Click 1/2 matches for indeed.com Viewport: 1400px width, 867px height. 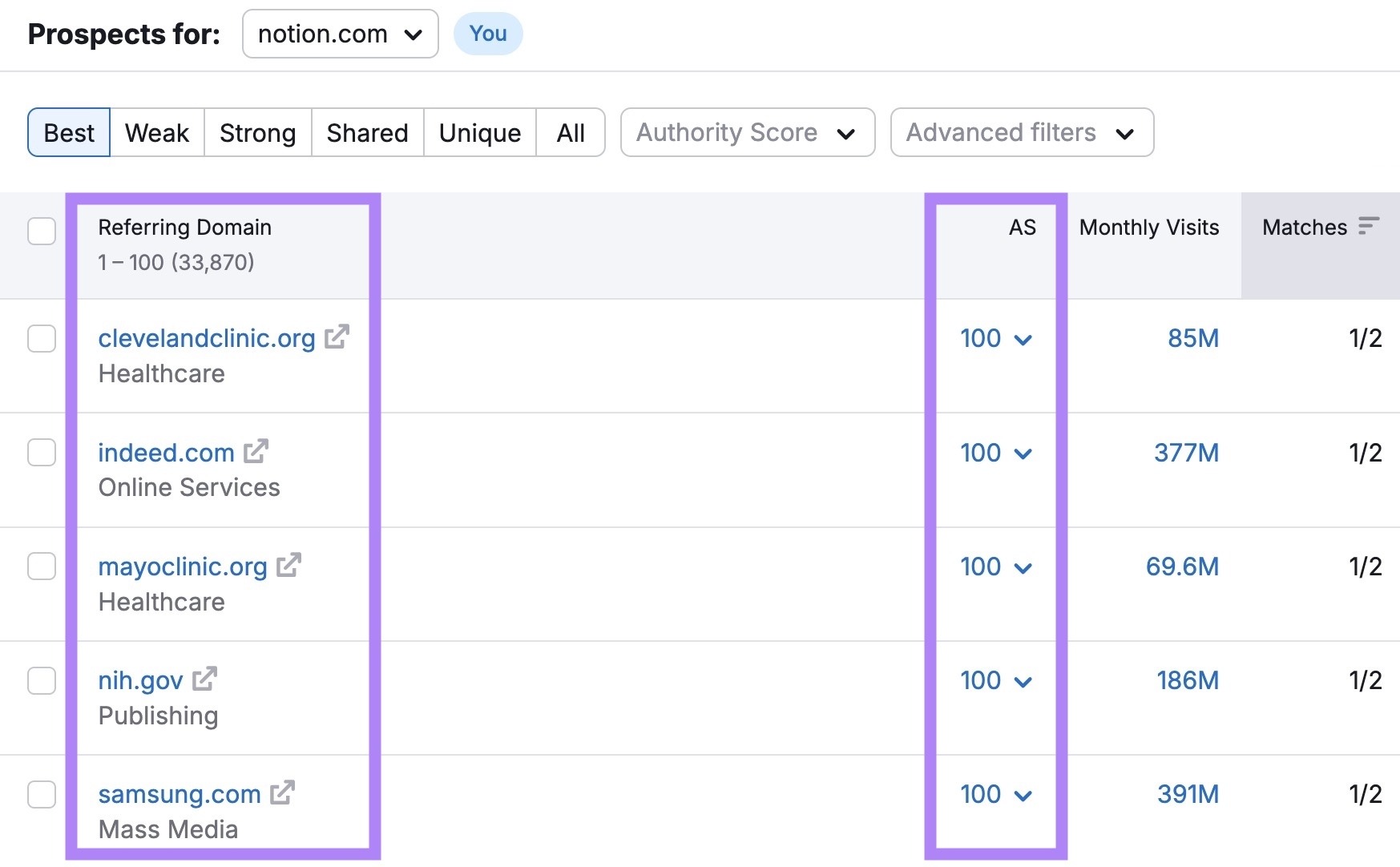[1365, 453]
